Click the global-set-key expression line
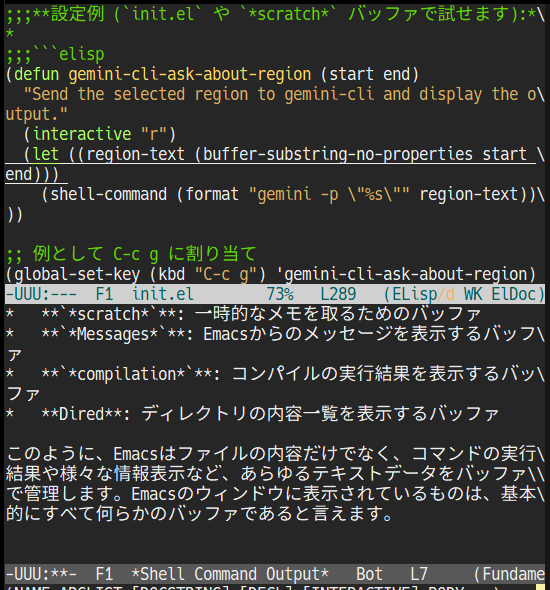This screenshot has width=550, height=590. click(271, 274)
